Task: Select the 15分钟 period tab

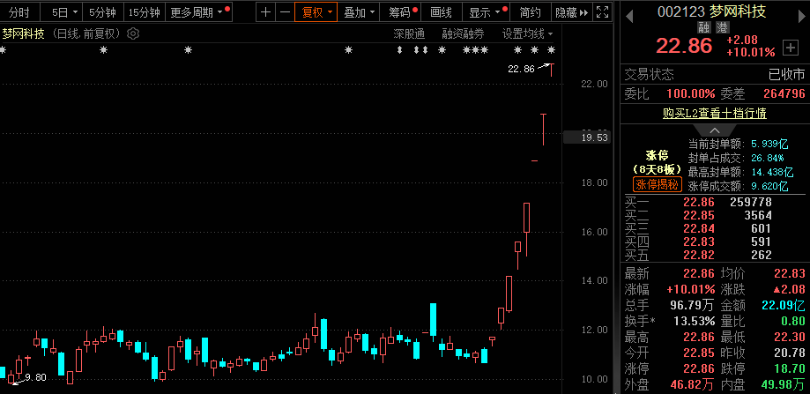Action: click(x=145, y=12)
